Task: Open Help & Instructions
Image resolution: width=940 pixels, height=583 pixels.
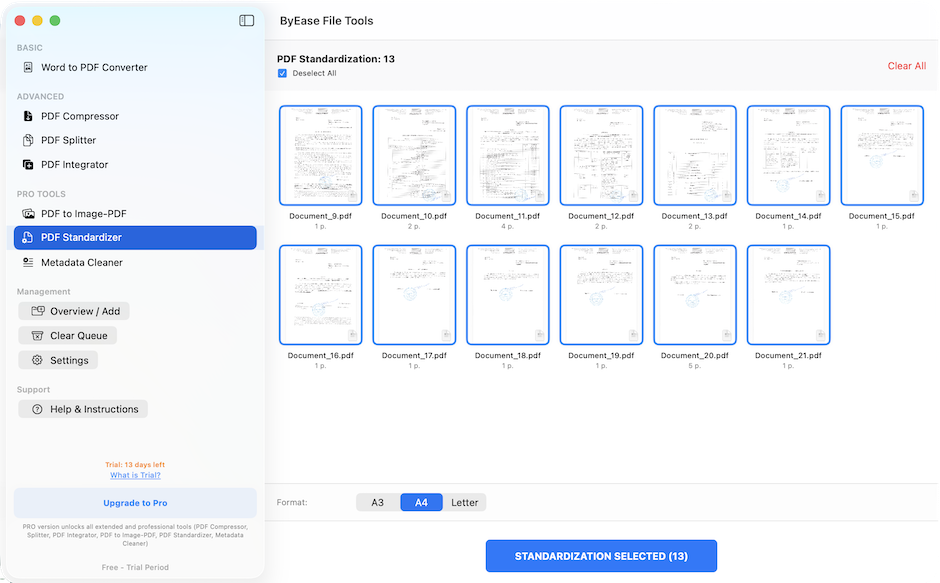Action: (x=83, y=409)
